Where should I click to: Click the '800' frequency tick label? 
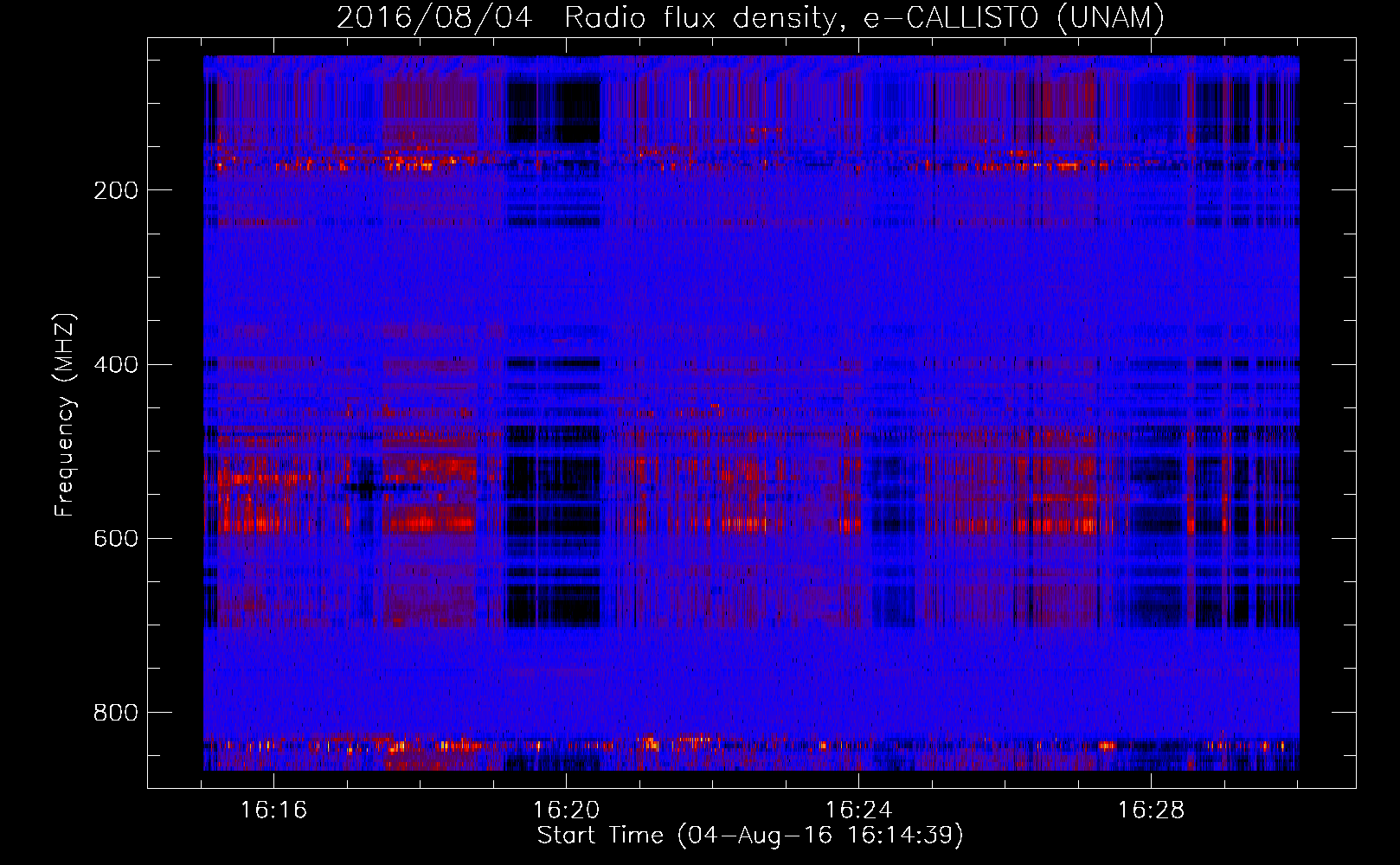click(115, 712)
